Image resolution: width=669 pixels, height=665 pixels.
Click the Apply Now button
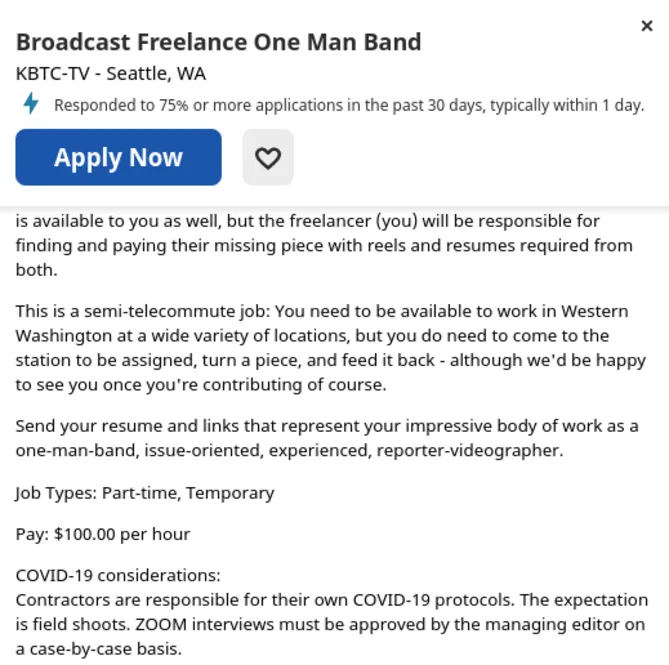coord(119,157)
